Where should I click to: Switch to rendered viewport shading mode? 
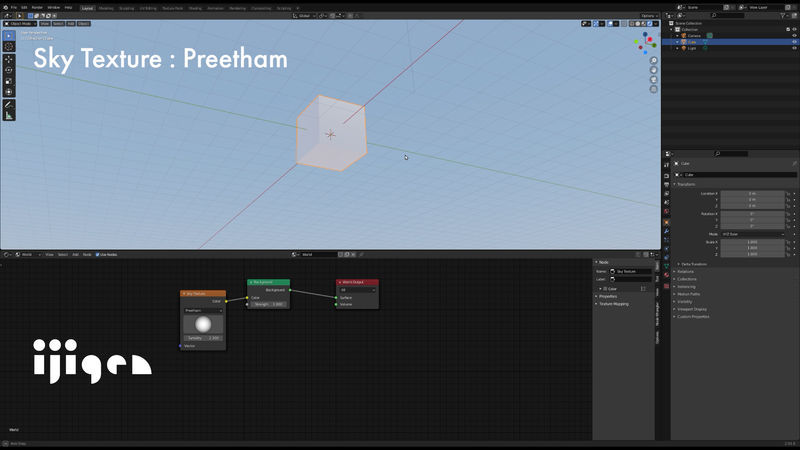pyautogui.click(x=649, y=23)
